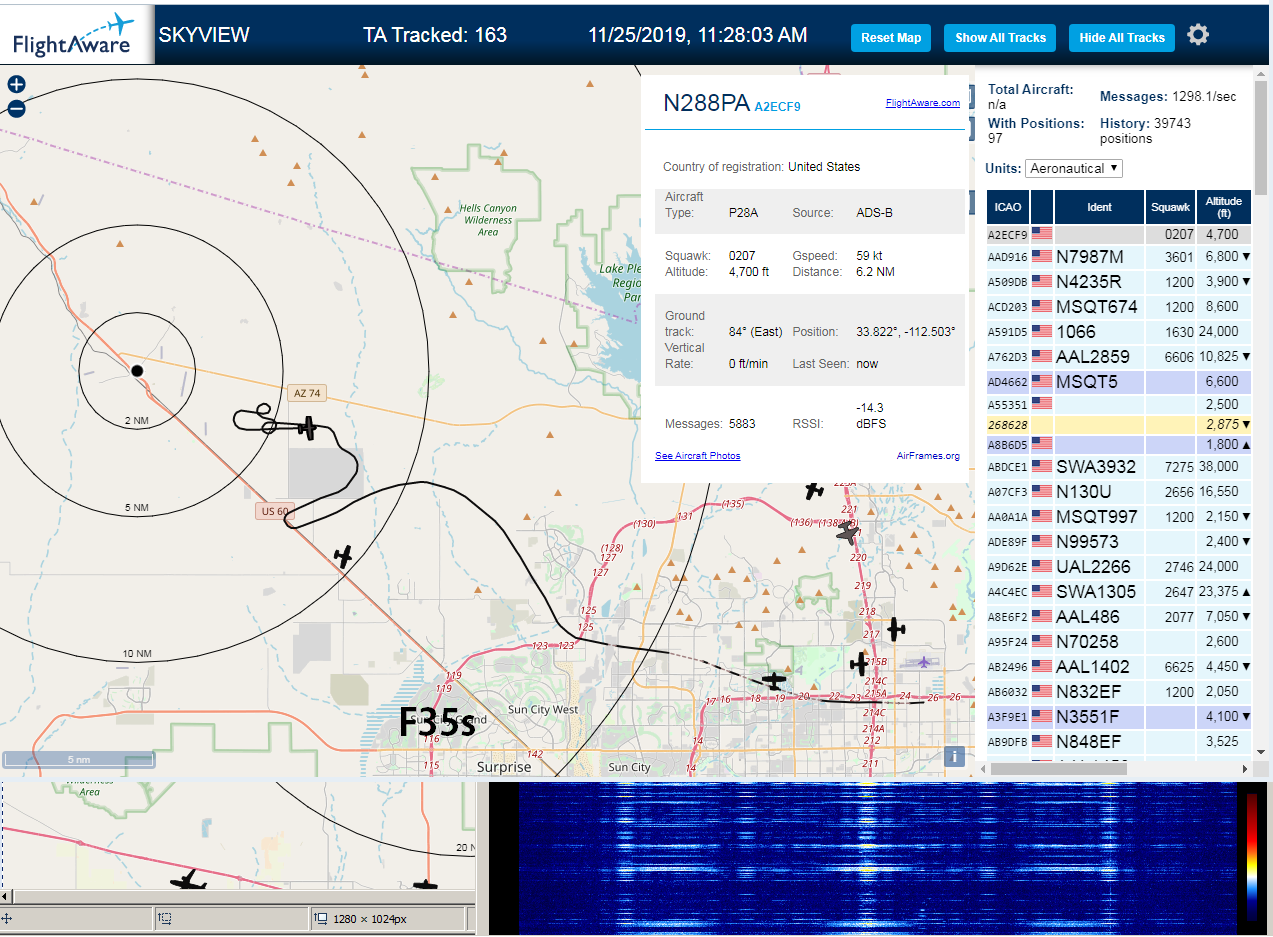Select the MSQT997 row

[1119, 517]
